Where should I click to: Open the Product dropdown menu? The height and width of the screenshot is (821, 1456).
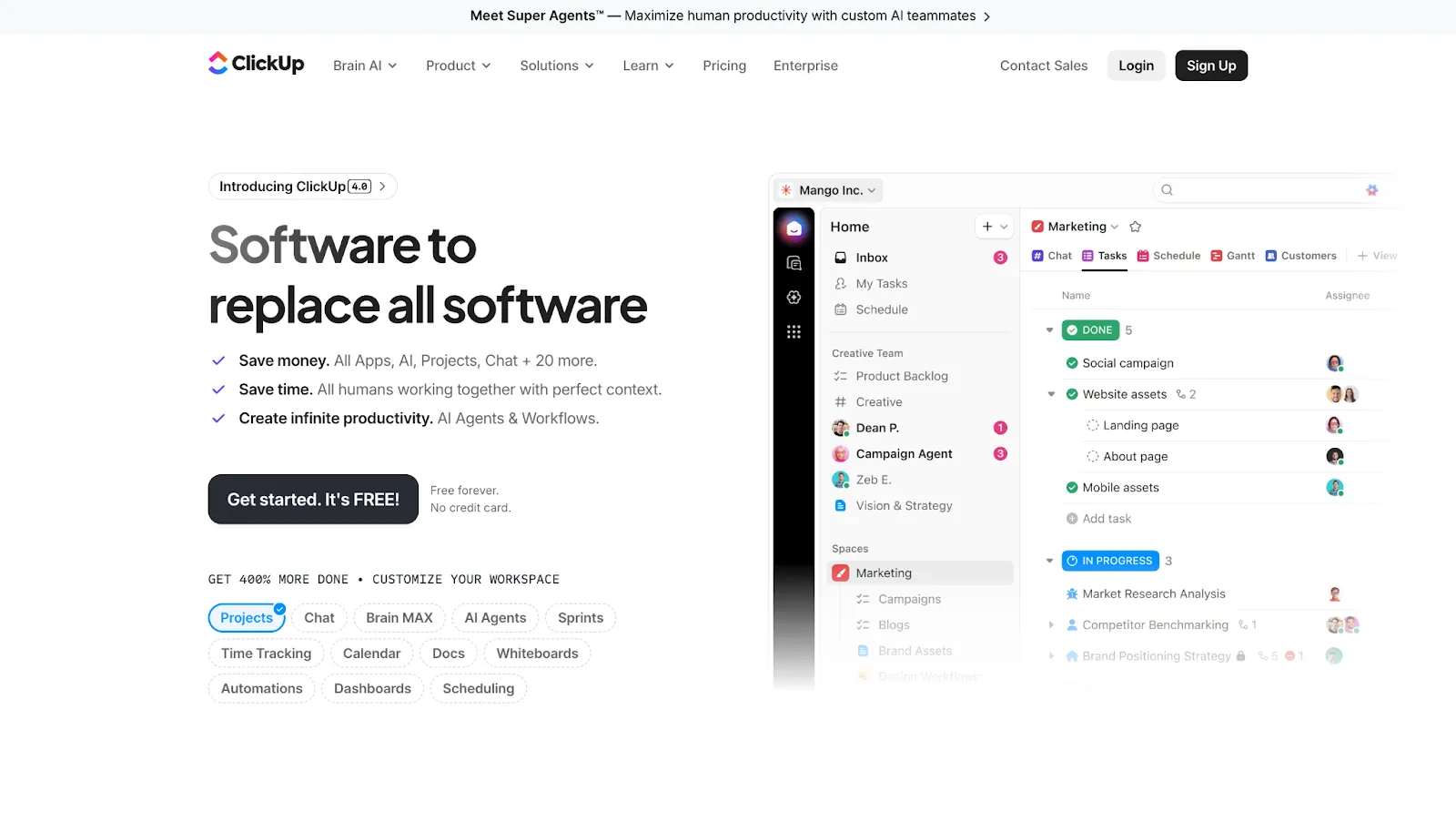coord(459,66)
